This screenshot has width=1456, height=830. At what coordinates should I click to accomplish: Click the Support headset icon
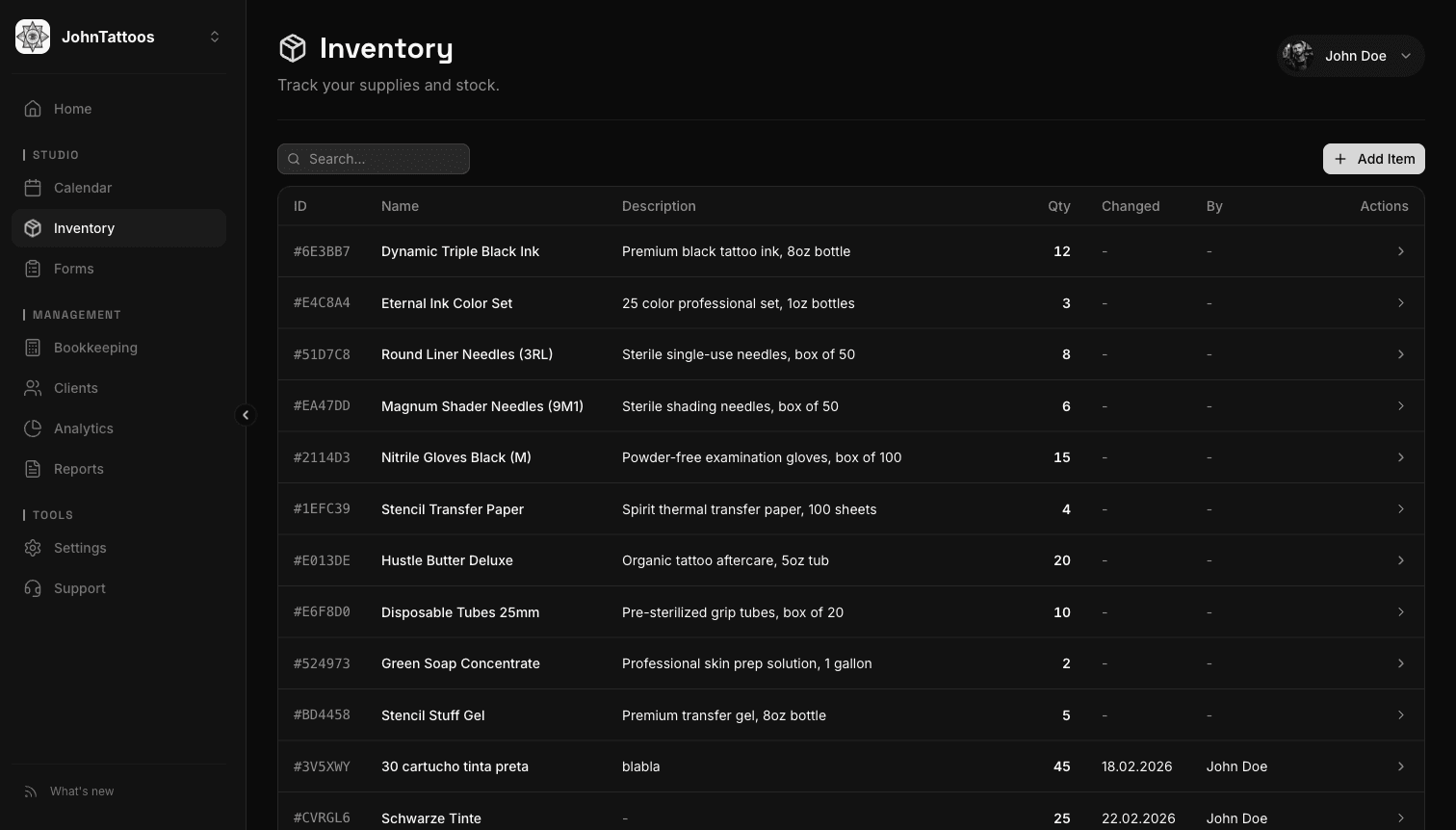tap(35, 588)
